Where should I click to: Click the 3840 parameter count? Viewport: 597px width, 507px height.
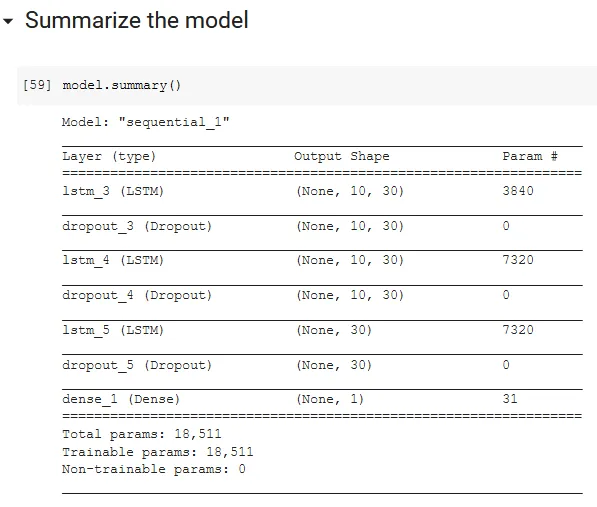[x=518, y=191]
